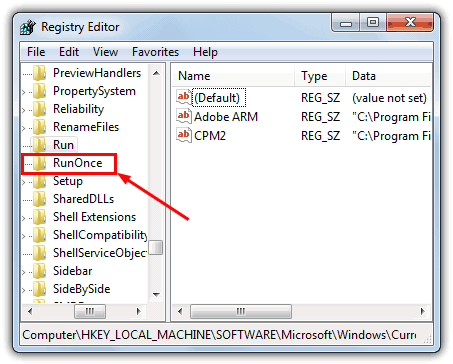This screenshot has height=364, width=453.
Task: Select the SharedDLLs key
Action: [83, 199]
